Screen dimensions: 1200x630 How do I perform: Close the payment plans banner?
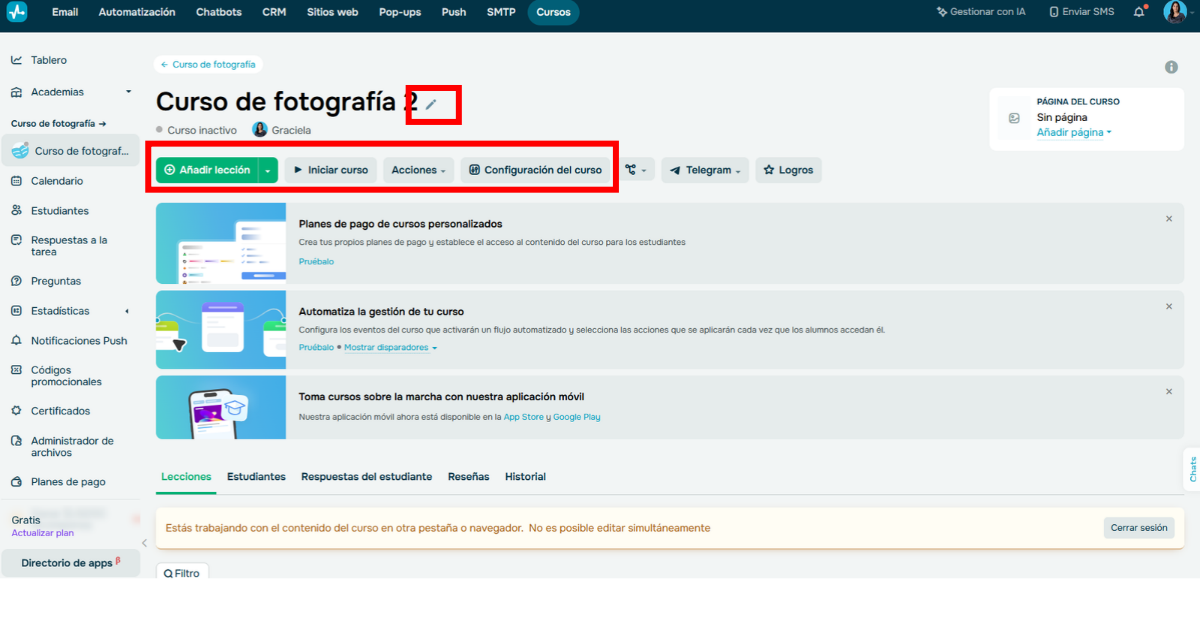point(1169,218)
